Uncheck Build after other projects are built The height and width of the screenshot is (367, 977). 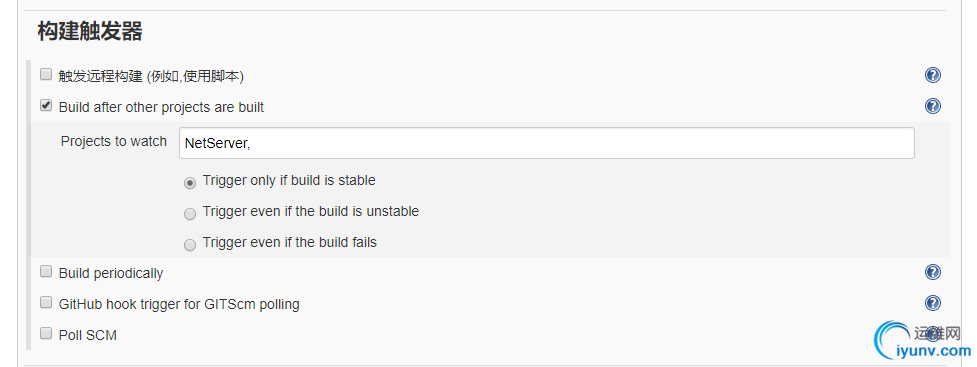pos(45,105)
